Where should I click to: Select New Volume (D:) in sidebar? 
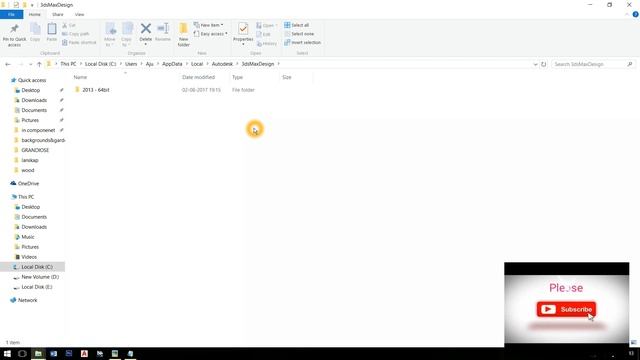[40, 277]
